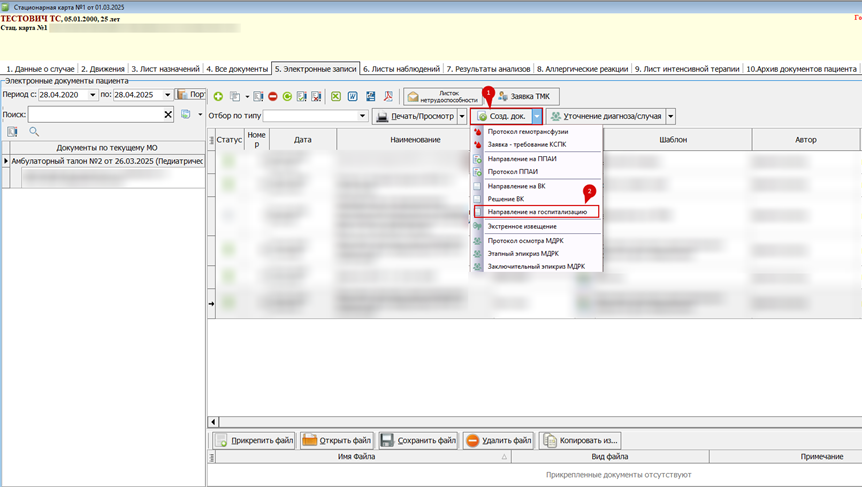Click the export to Excel icon
The height and width of the screenshot is (487, 862).
click(335, 96)
